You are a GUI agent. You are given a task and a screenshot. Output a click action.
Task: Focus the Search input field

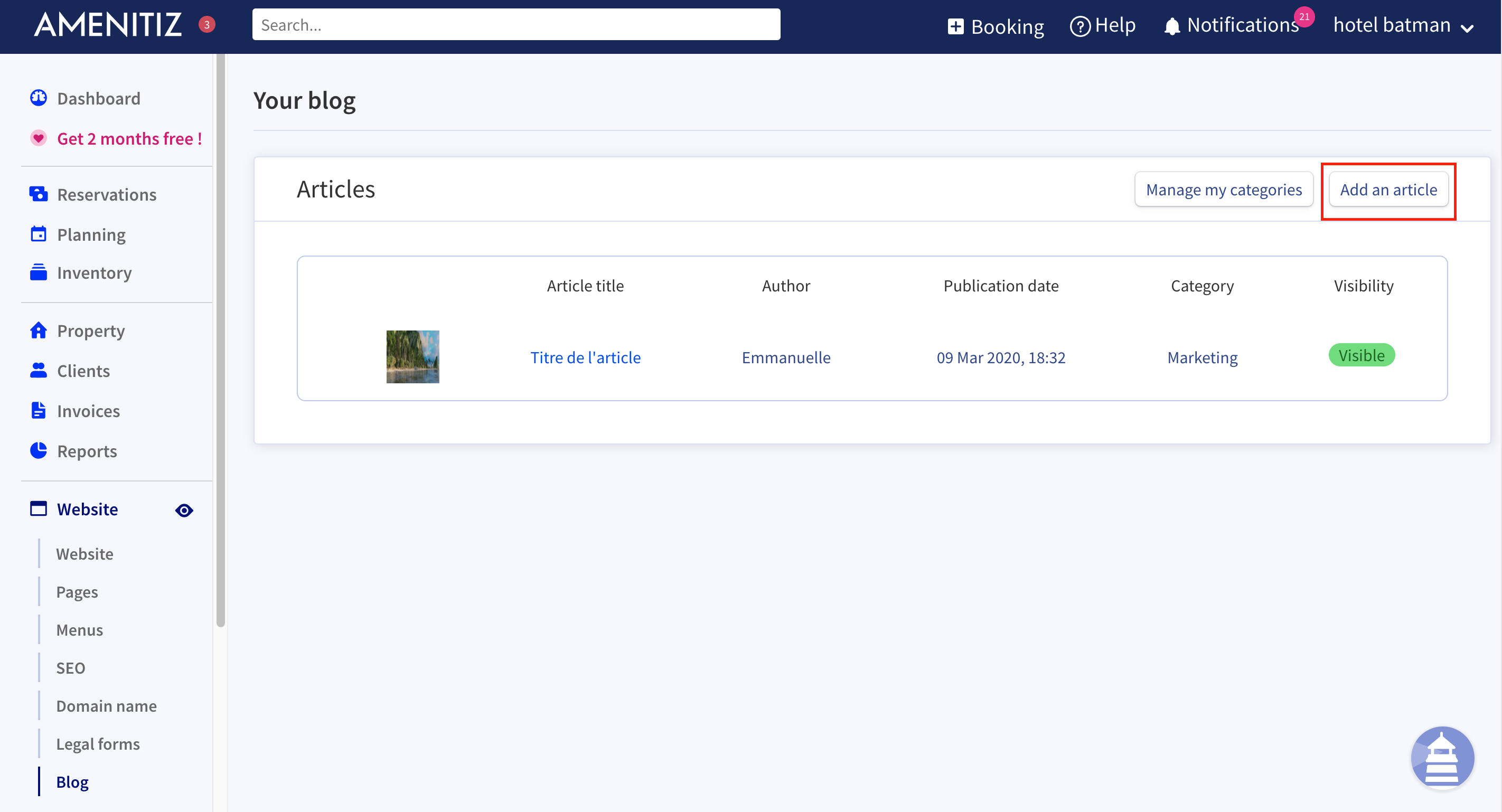pyautogui.click(x=516, y=24)
